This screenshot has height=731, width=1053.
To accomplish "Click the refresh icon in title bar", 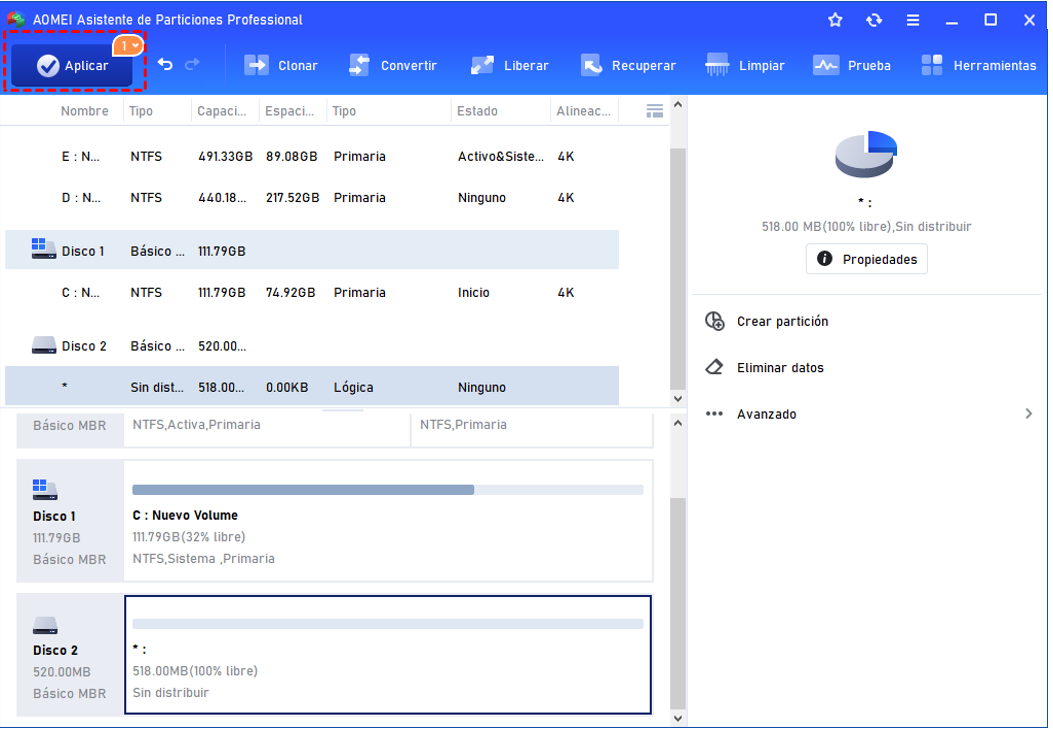I will click(x=874, y=20).
